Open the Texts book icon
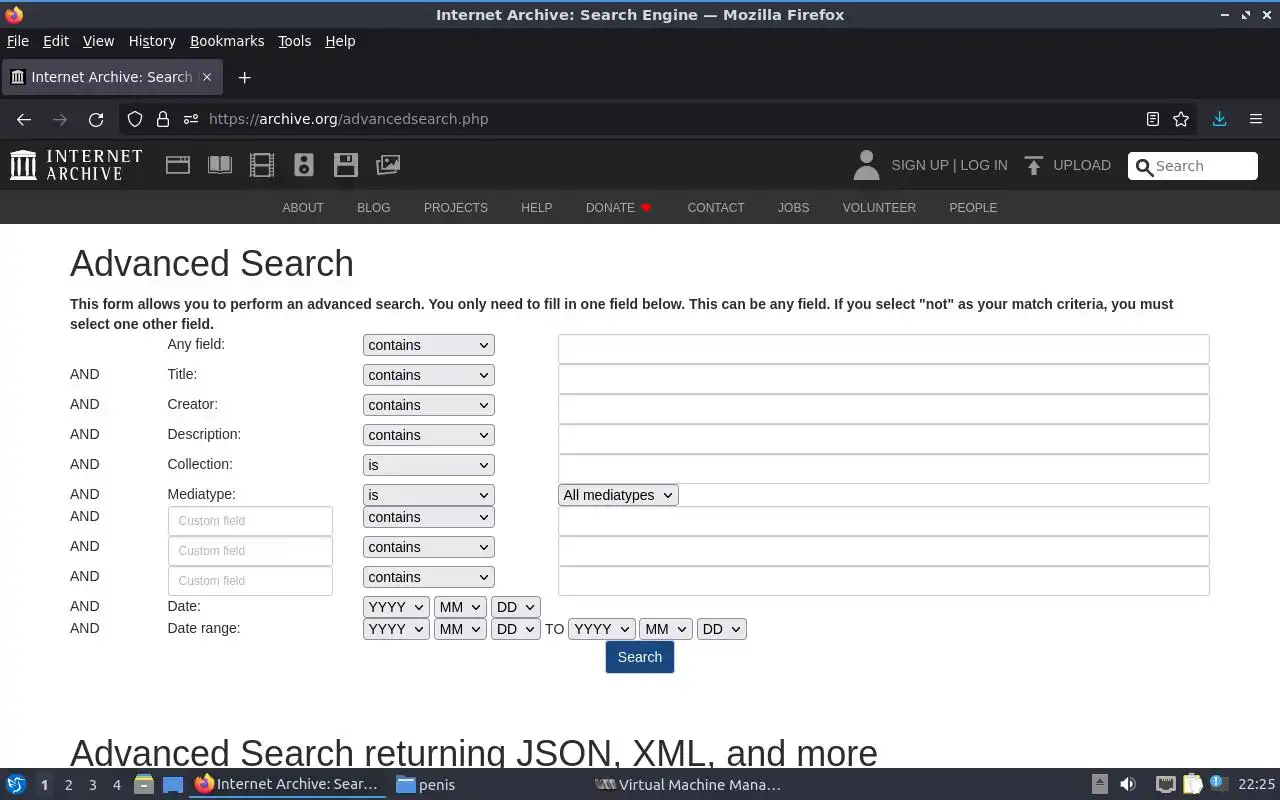Screen dimensions: 1280x800 point(220,165)
